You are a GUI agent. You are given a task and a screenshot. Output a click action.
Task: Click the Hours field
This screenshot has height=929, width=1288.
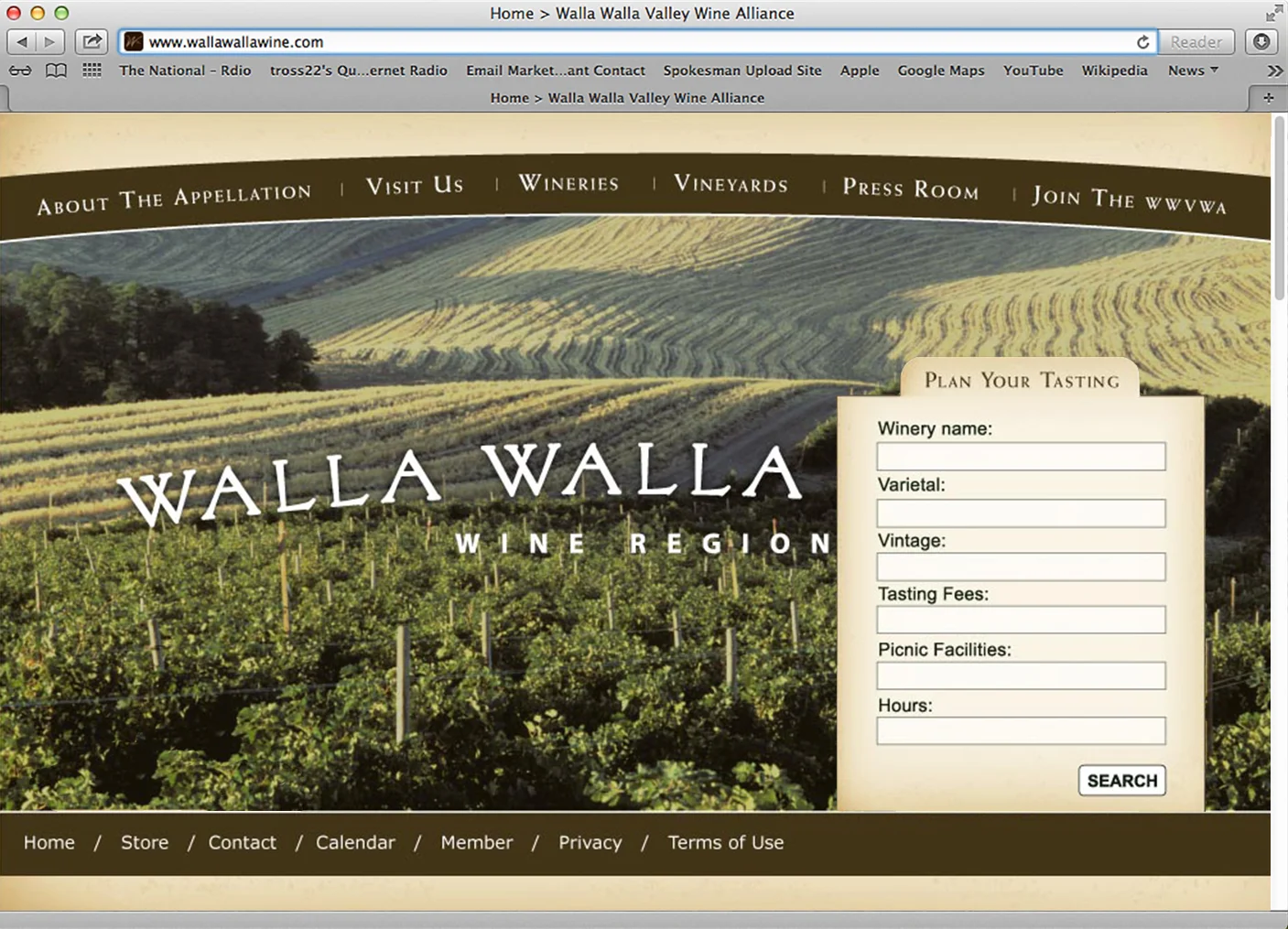(x=1021, y=730)
